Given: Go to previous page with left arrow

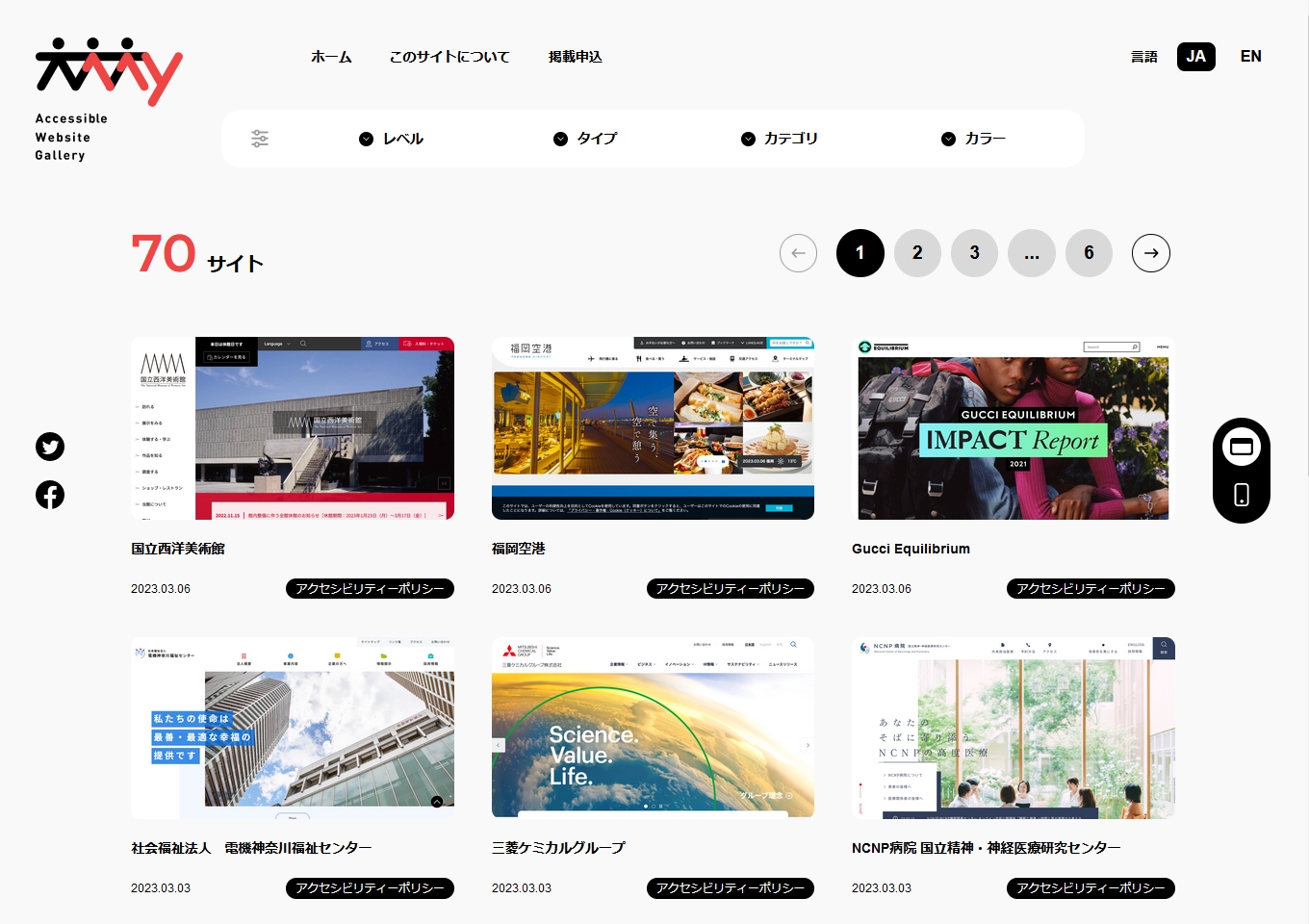Looking at the screenshot, I should [x=798, y=253].
